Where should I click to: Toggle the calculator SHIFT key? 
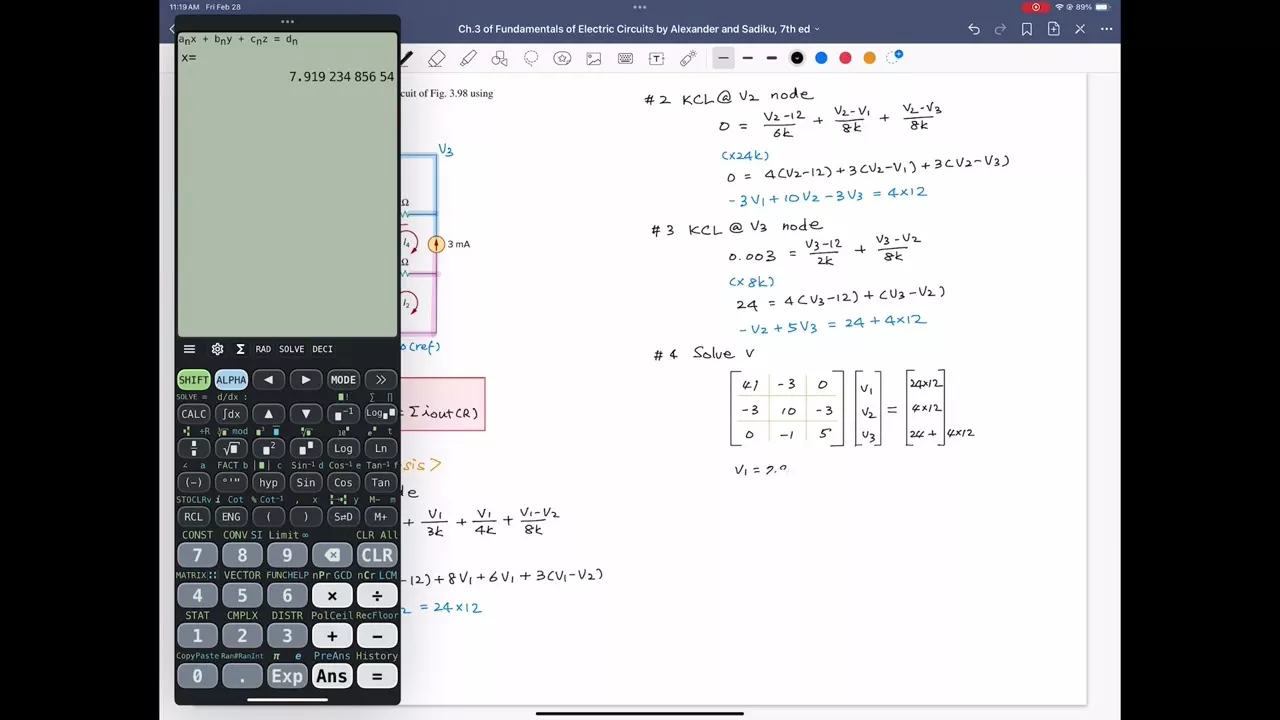tap(193, 380)
